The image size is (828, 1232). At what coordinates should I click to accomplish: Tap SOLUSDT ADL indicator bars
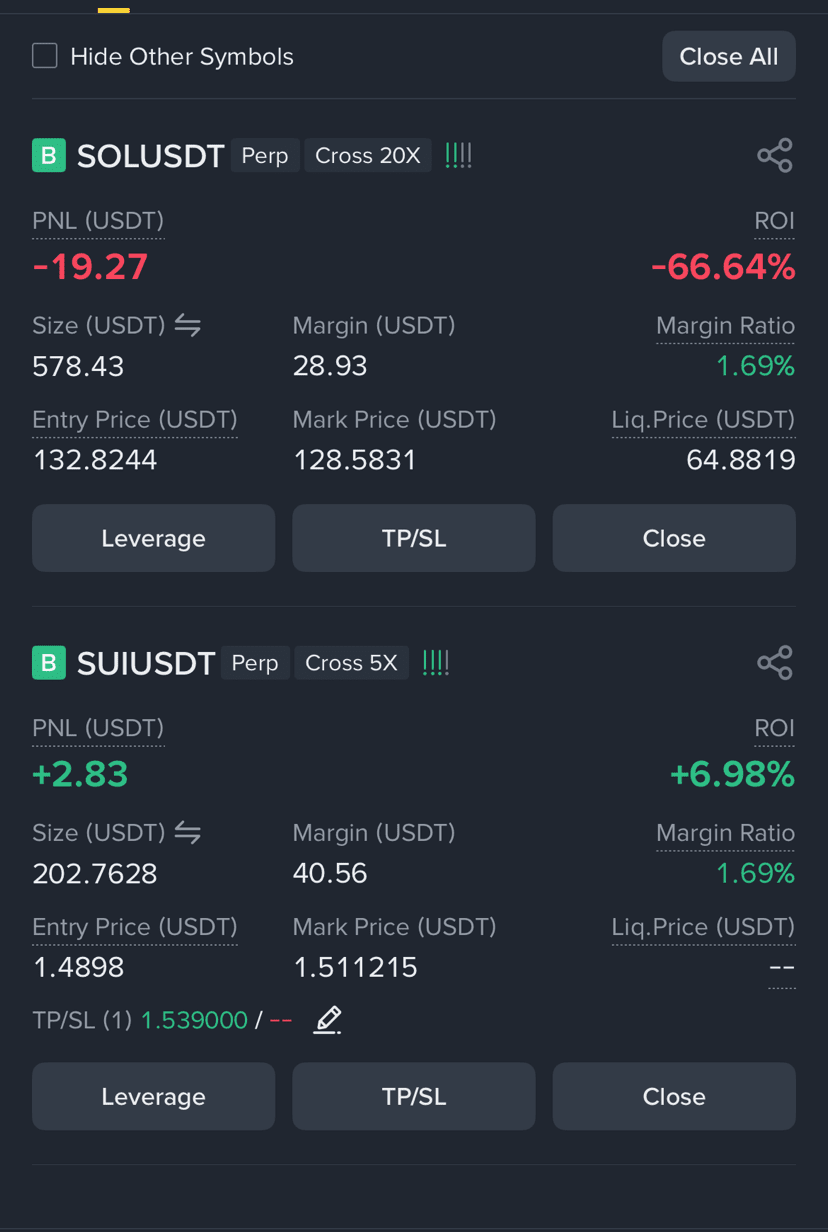point(458,155)
